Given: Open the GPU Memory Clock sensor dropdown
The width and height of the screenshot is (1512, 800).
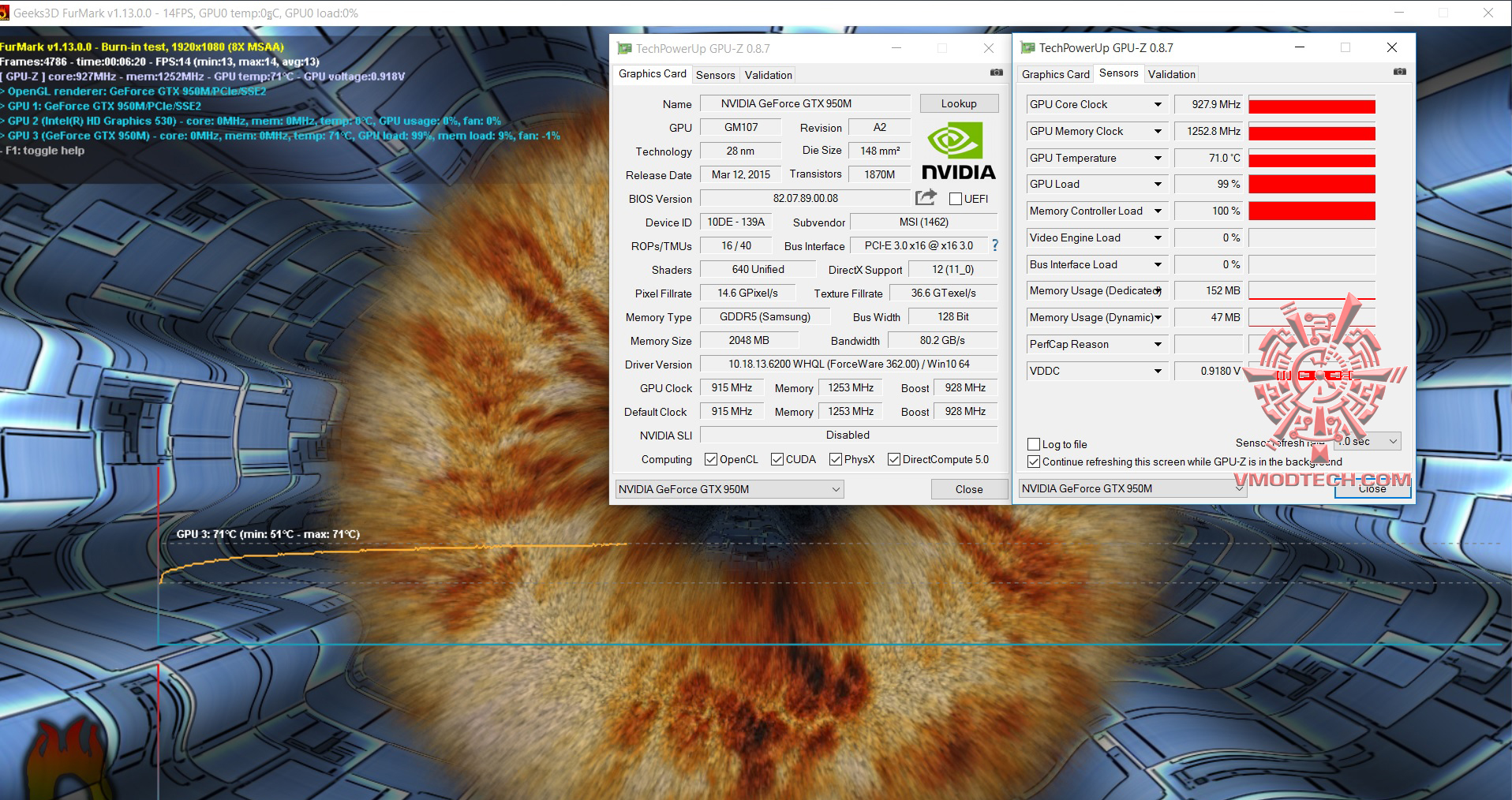Looking at the screenshot, I should click(1158, 131).
